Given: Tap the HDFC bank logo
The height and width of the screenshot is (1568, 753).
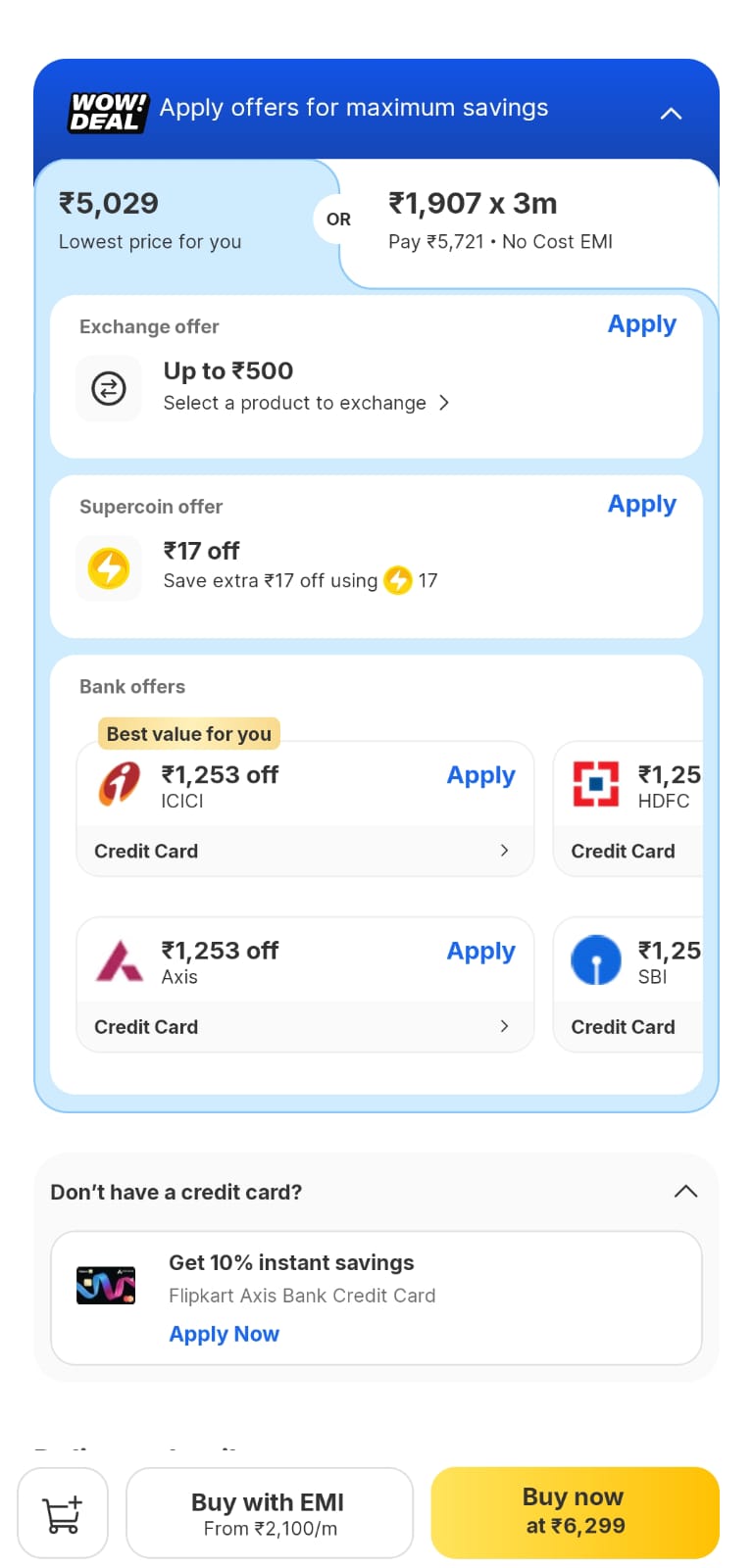Looking at the screenshot, I should point(596,784).
